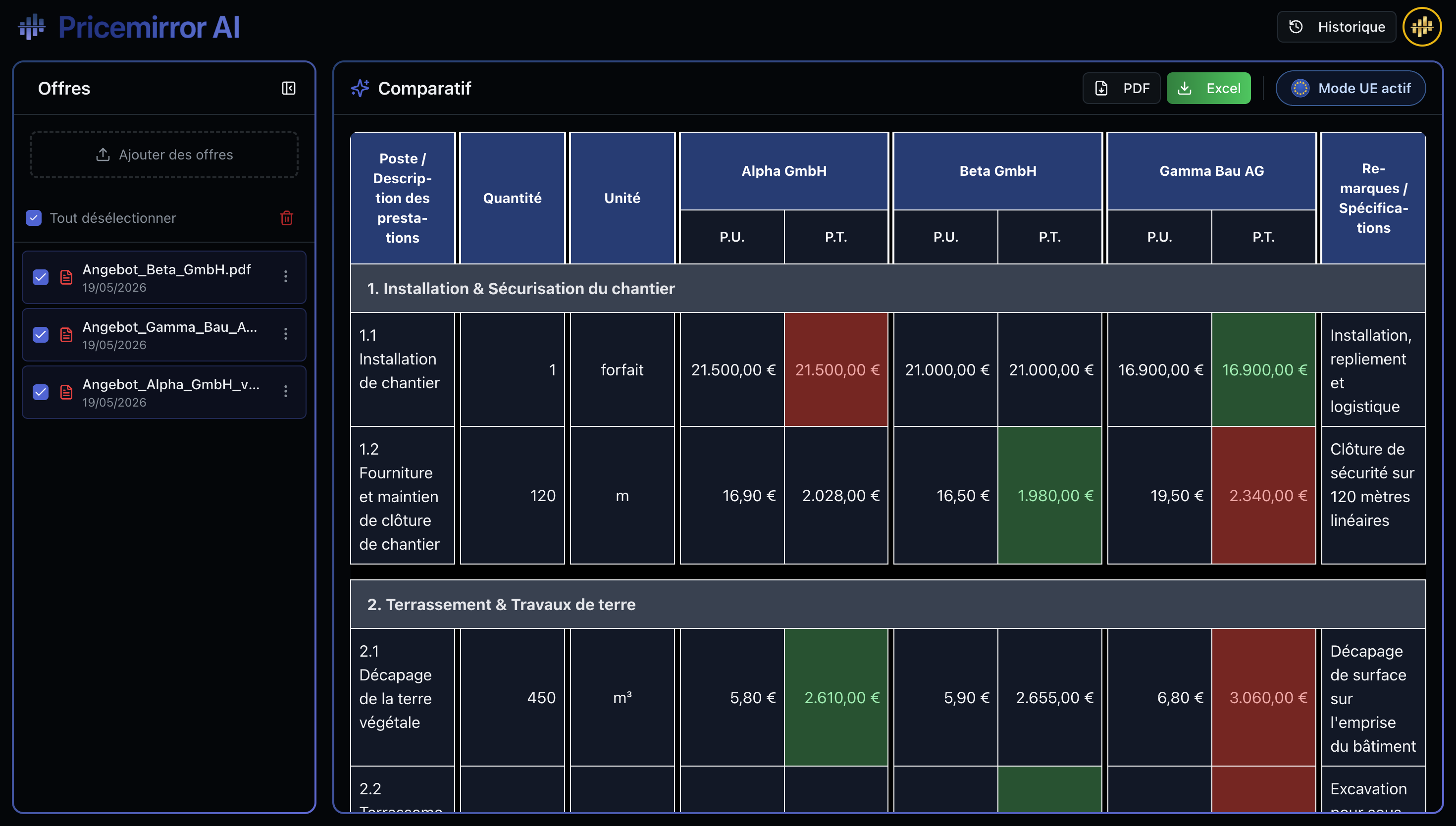Open options menu for Angebot_Alpha_GmbH_v...

[286, 391]
